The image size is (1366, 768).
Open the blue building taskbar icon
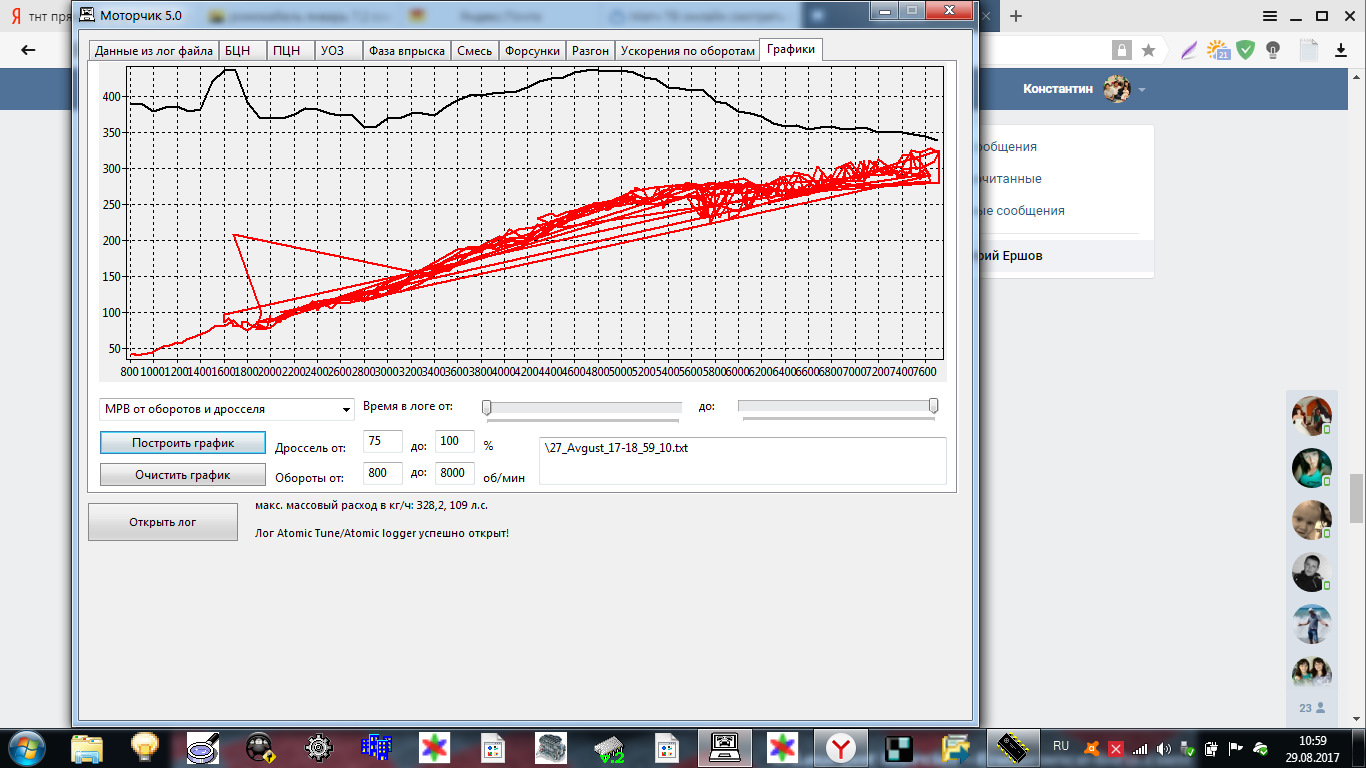pos(376,747)
